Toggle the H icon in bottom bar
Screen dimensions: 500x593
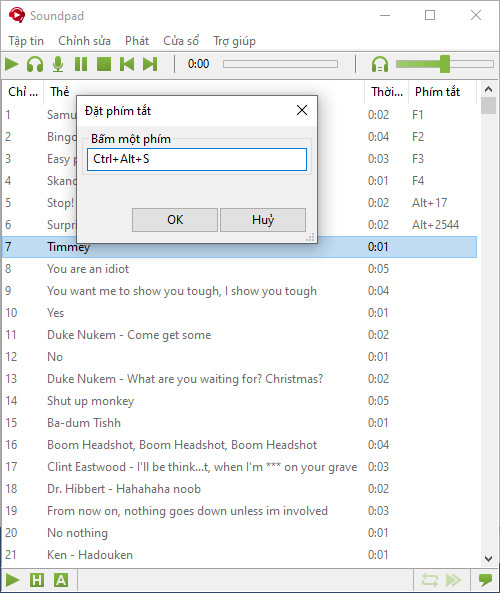click(x=37, y=579)
